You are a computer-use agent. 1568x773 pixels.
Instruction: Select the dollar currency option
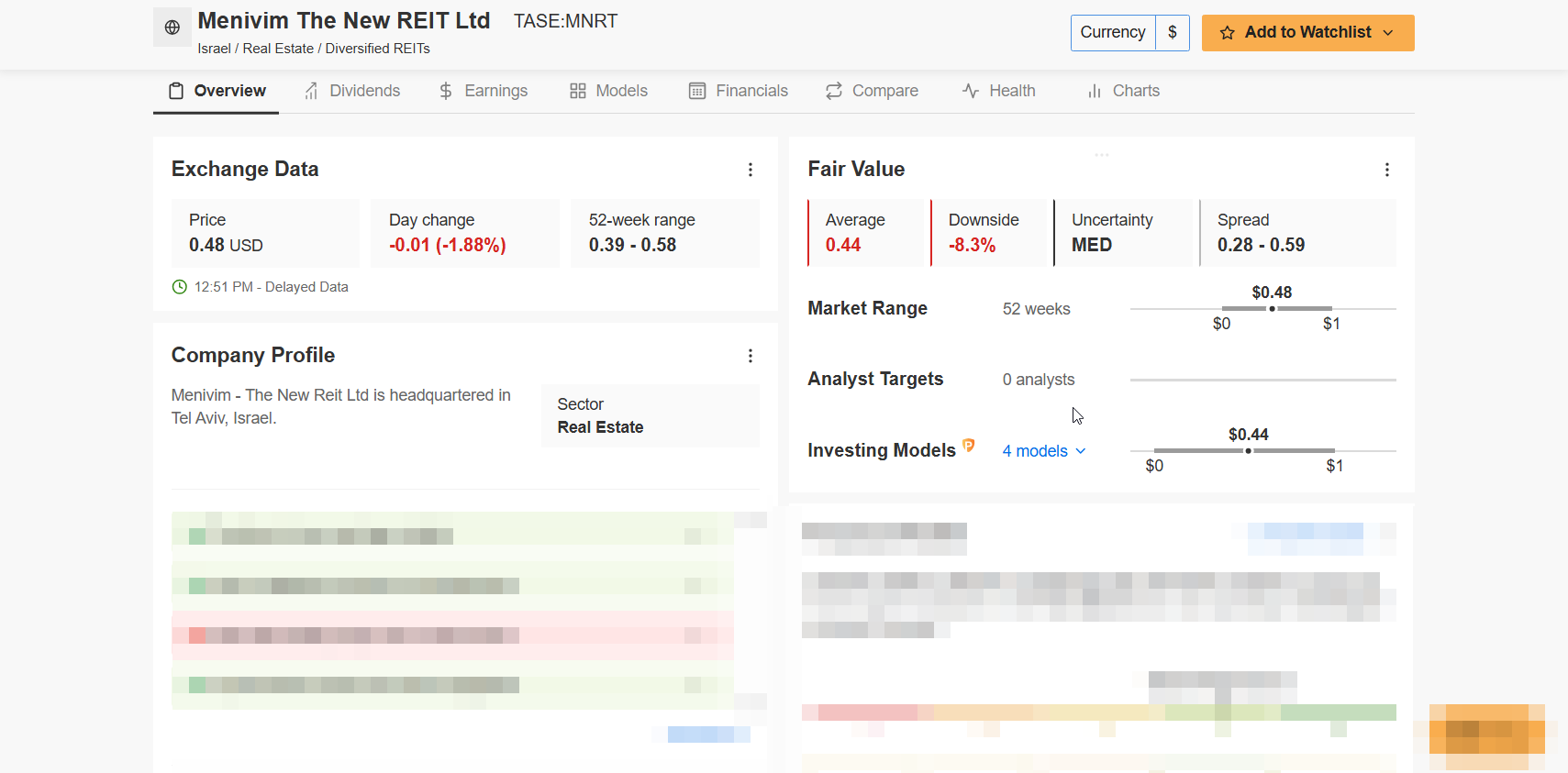1173,32
